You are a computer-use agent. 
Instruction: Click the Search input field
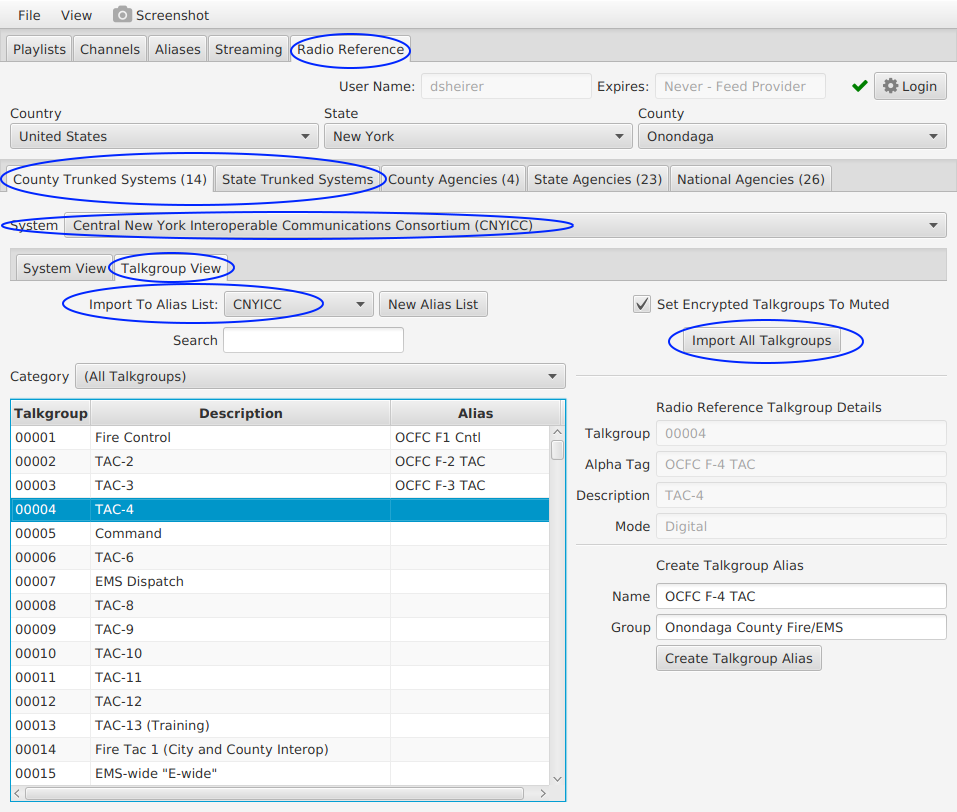[x=313, y=340]
